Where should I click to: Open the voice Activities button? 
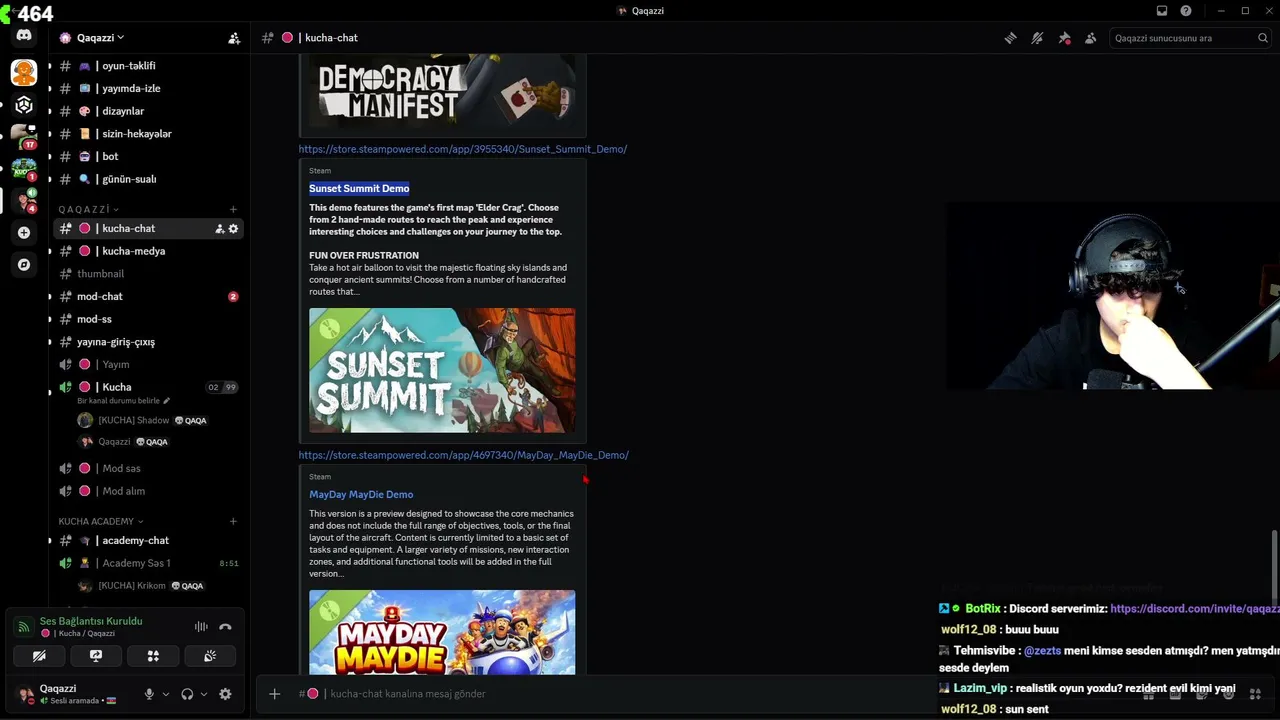153,656
